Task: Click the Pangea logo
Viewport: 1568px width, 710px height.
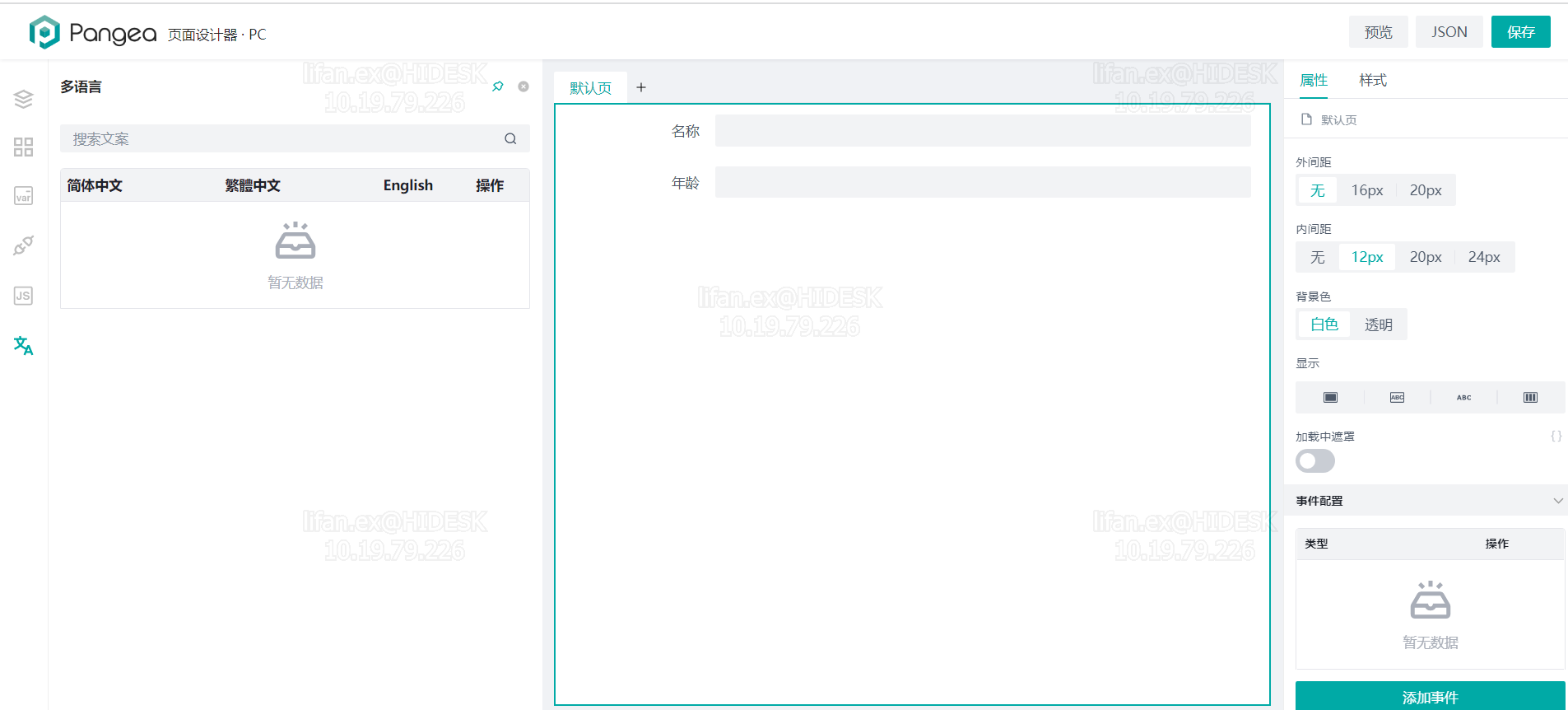Action: pos(92,32)
